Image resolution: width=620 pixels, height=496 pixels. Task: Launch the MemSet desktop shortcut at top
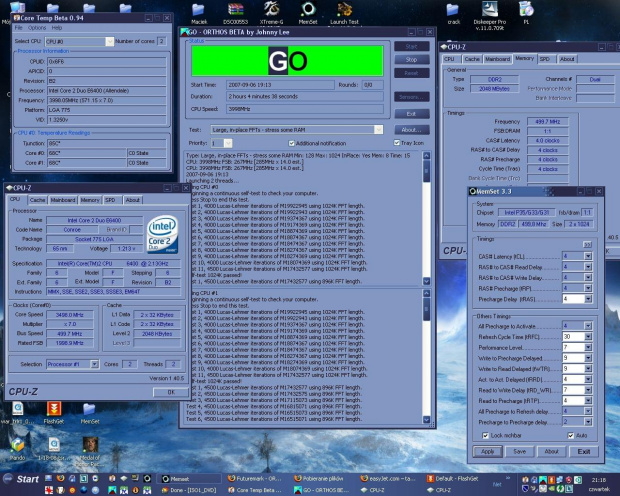tap(308, 13)
